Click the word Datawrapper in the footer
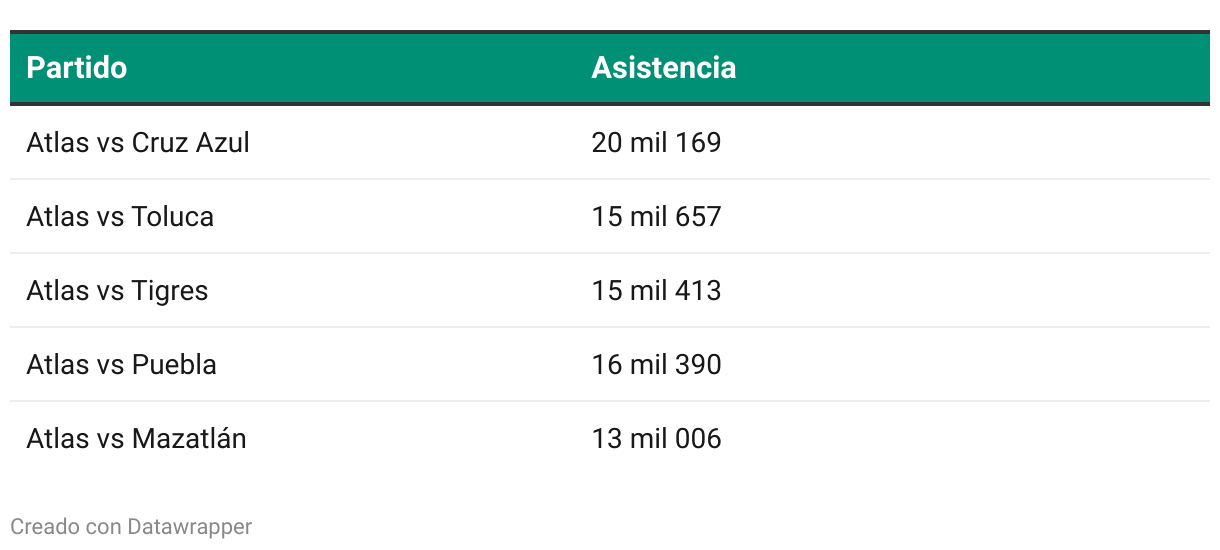Screen dimensions: 1220x550 (x=190, y=526)
